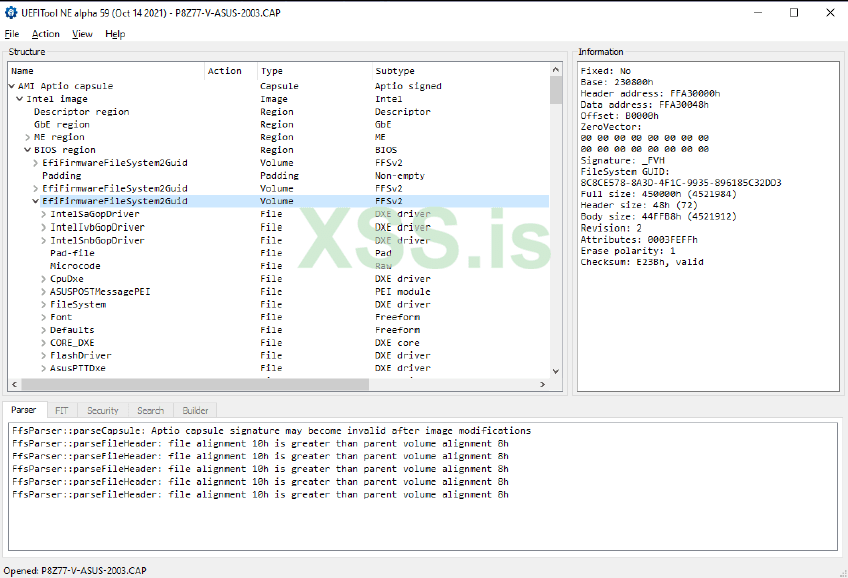This screenshot has height=578, width=848.
Task: Click the vertical scrollbar thumb in Structure
Action: [555, 90]
